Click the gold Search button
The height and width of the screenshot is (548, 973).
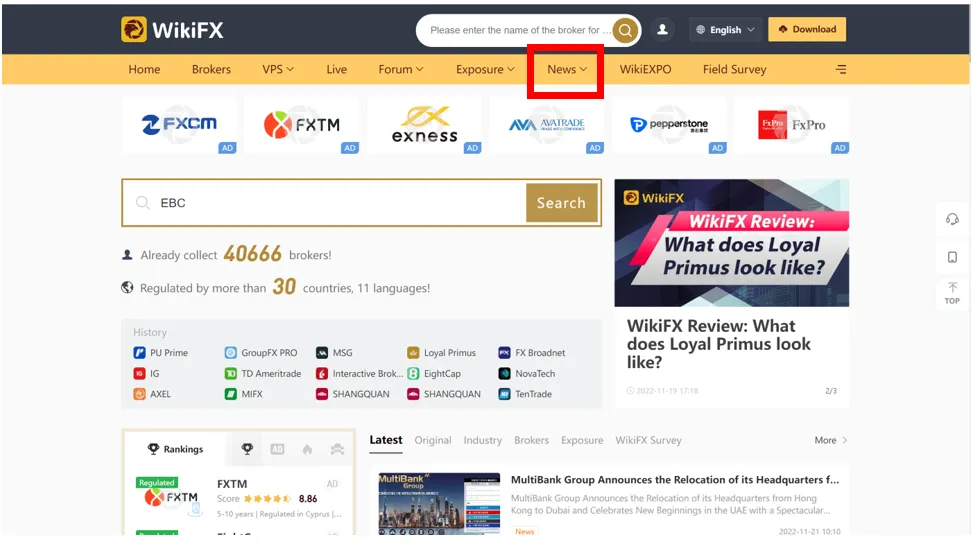tap(562, 203)
